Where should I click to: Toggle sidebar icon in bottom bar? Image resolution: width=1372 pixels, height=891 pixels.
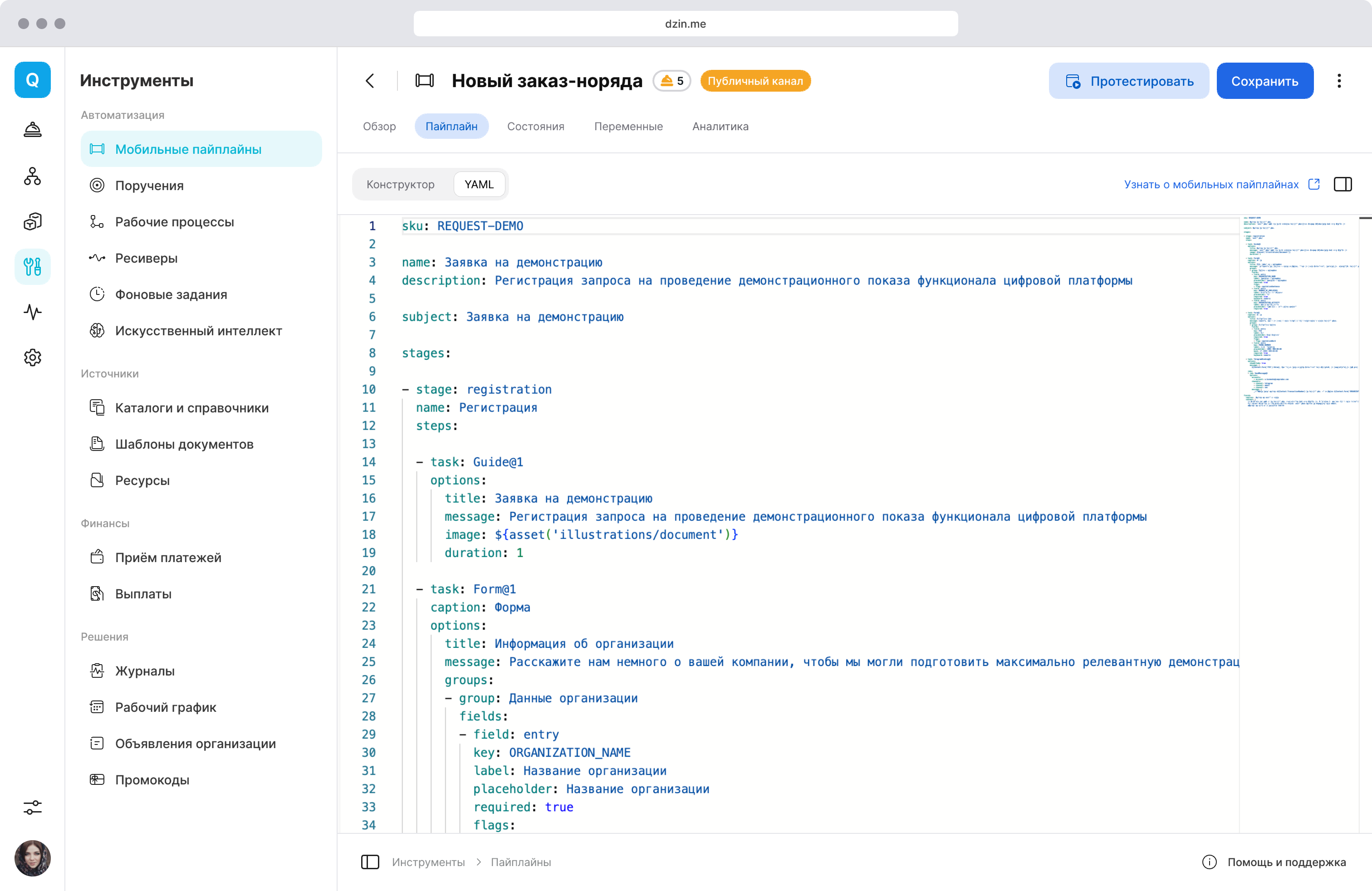[369, 862]
